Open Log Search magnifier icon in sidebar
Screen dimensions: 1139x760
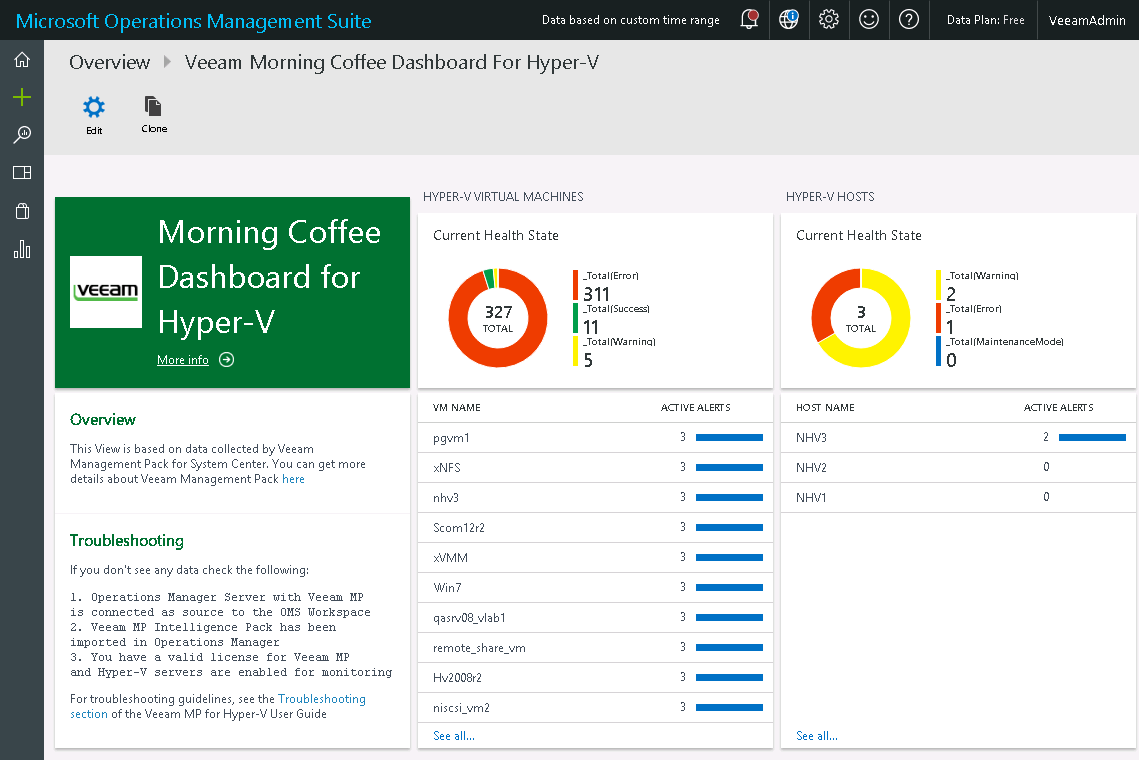pyautogui.click(x=22, y=134)
